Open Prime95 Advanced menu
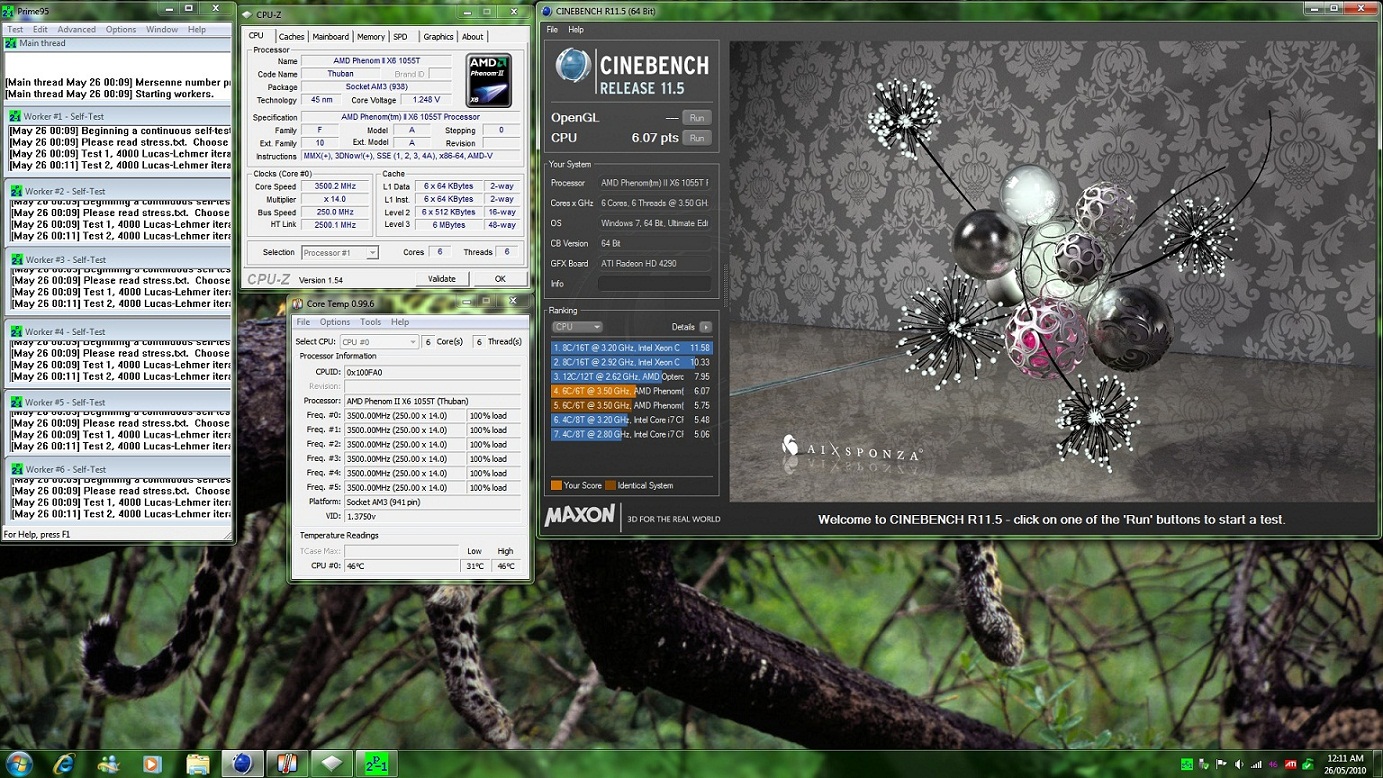Viewport: 1383px width, 778px height. 77,30
